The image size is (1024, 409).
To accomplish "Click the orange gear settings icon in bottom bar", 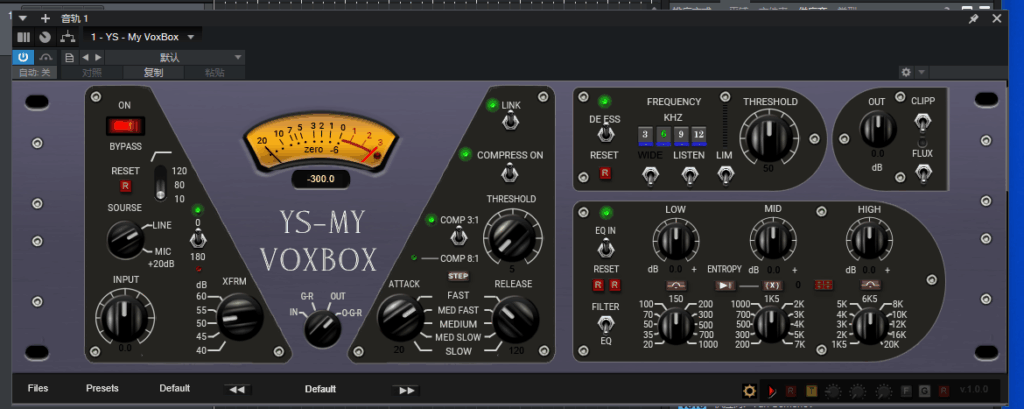I will [x=749, y=391].
